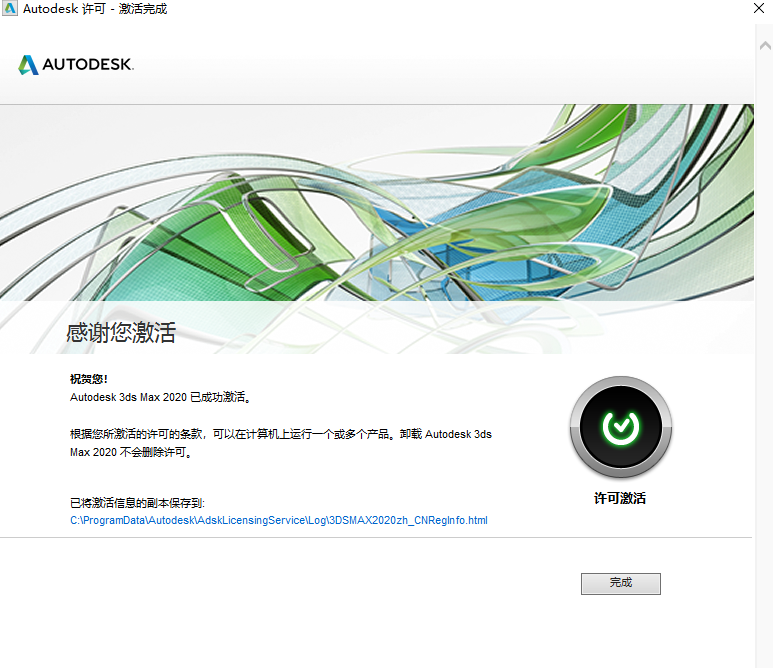773x668 pixels.
Task: Click the scrollbar up arrow
Action: coord(765,46)
